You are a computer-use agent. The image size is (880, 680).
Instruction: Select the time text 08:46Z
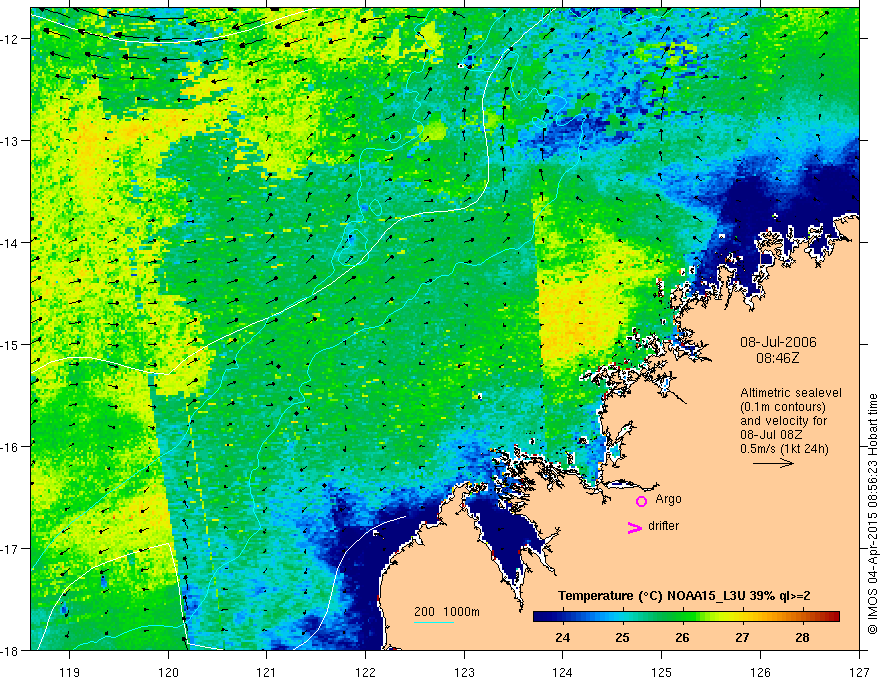(777, 358)
